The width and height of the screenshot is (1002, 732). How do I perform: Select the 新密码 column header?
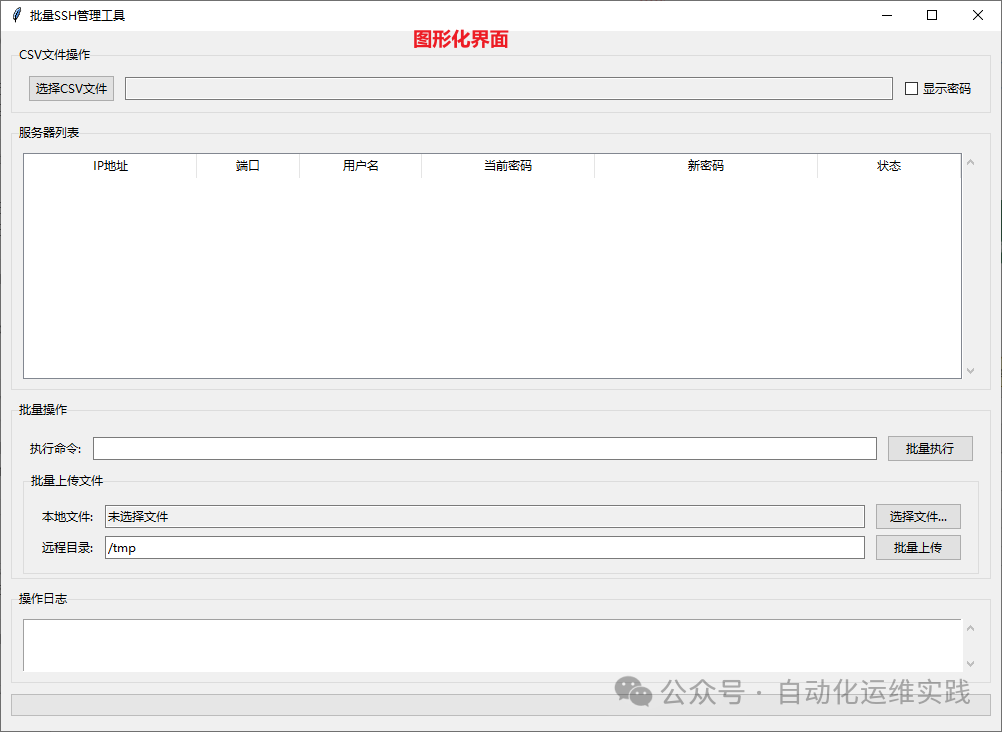(706, 166)
